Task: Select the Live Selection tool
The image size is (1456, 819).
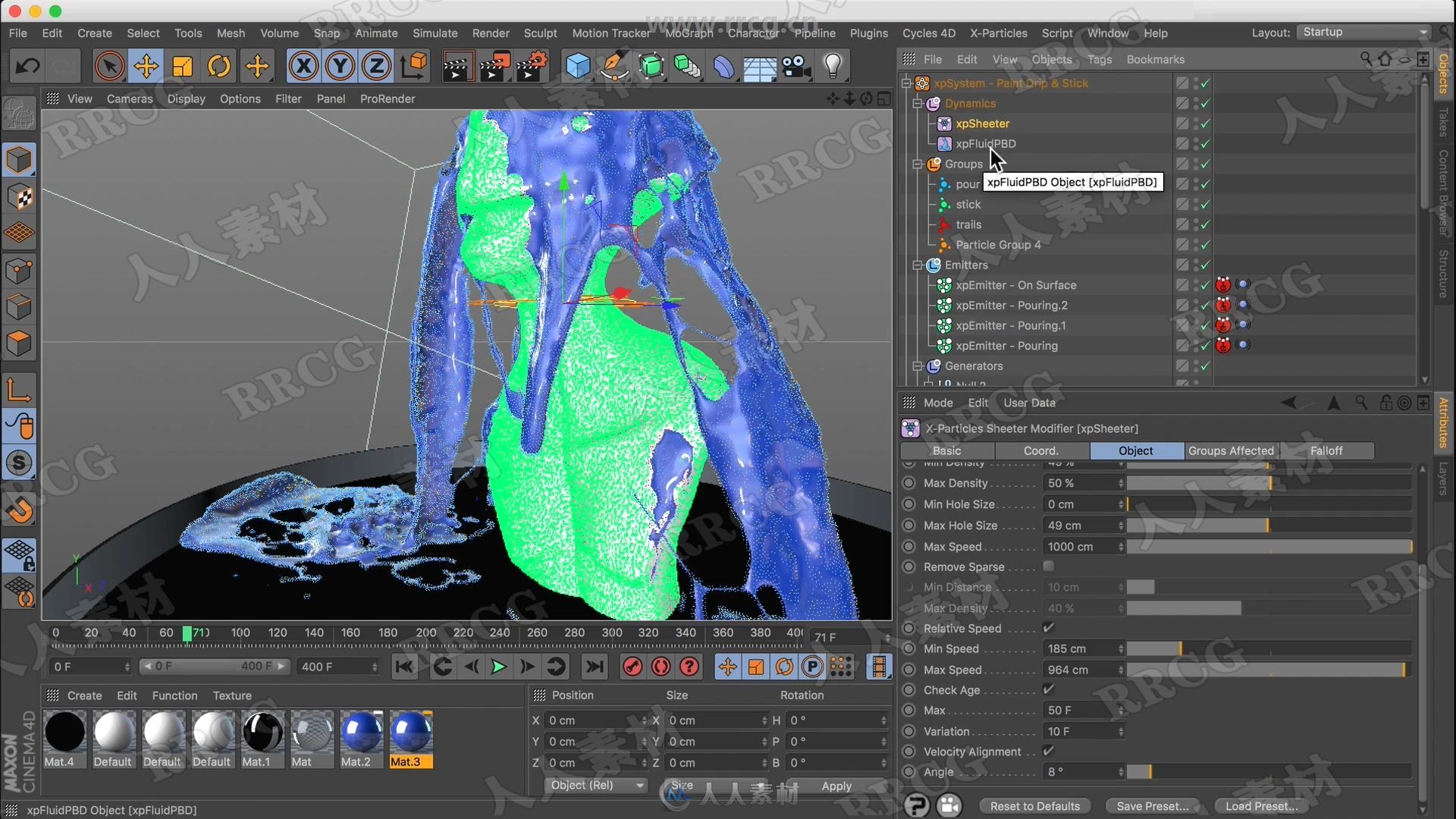Action: point(109,66)
